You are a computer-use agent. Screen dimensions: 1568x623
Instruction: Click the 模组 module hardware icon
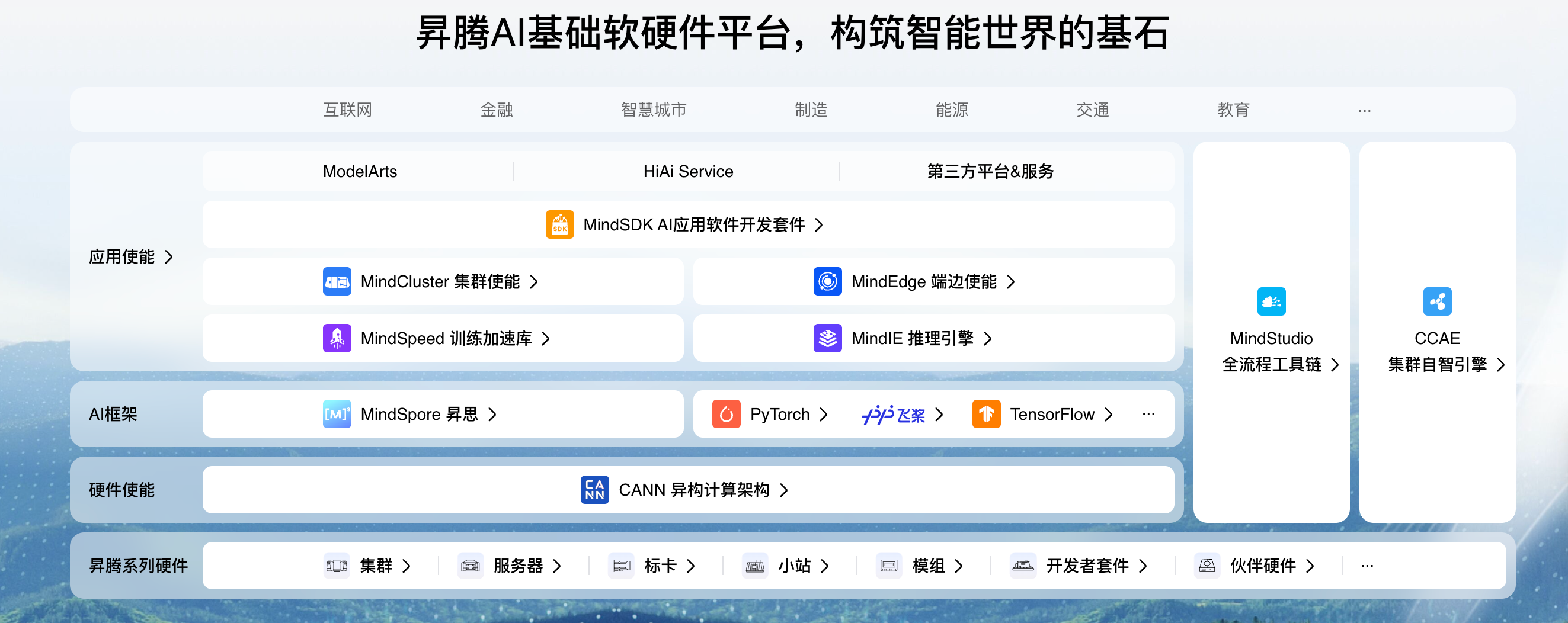[x=889, y=566]
